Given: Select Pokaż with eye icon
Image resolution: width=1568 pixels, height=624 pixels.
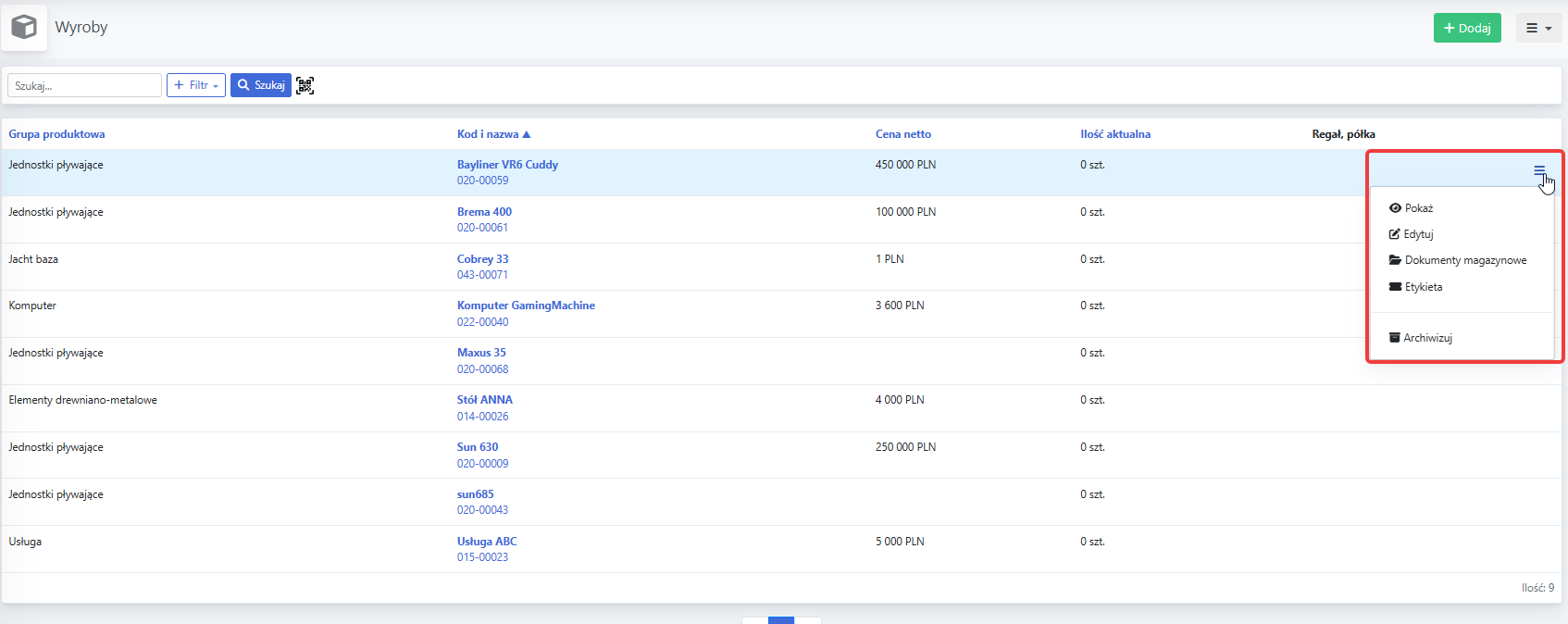Looking at the screenshot, I should click(x=1411, y=208).
